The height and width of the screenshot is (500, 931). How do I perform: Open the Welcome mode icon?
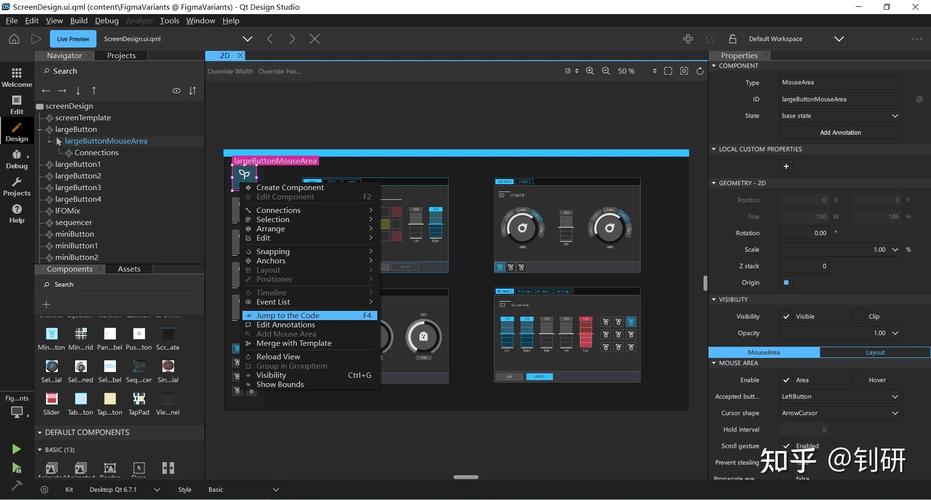tap(17, 77)
